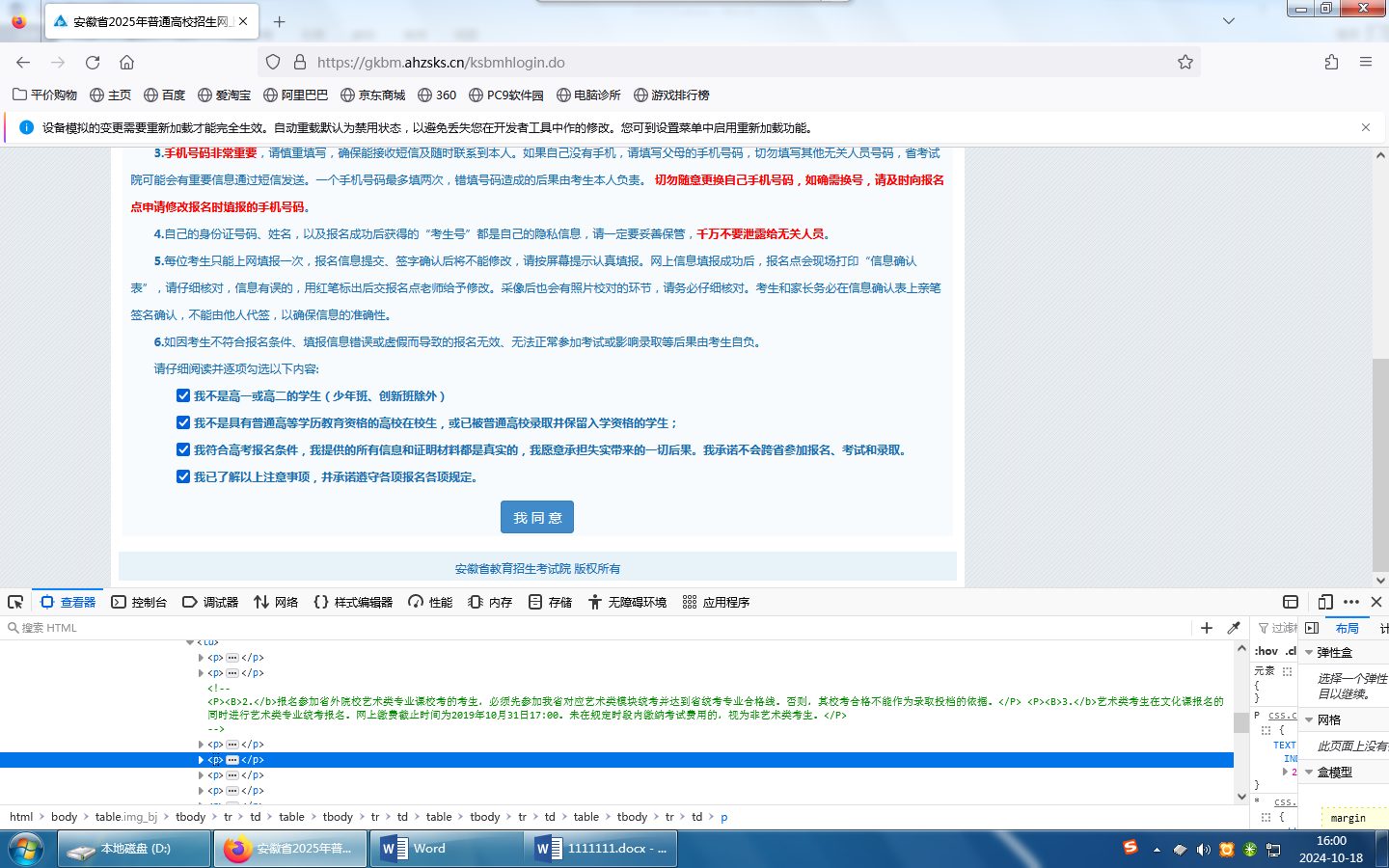Toggle the sidebar pane icon next to 布局
This screenshot has height=868, width=1389.
tap(1312, 628)
